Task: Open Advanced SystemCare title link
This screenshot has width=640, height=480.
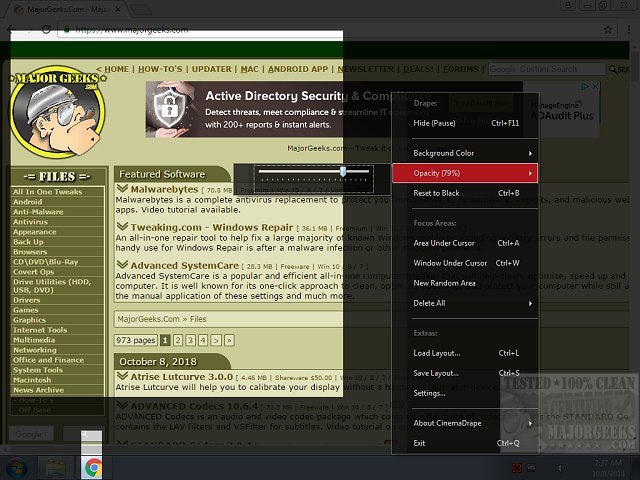Action: tap(184, 265)
